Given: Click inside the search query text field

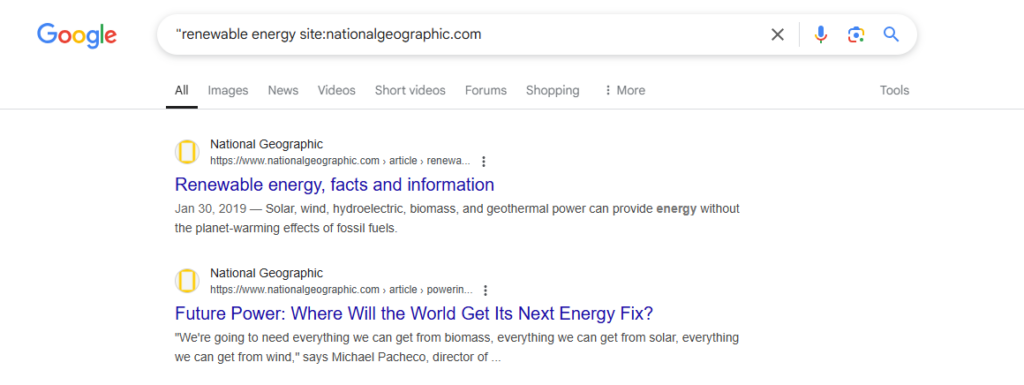Looking at the screenshot, I should pyautogui.click(x=464, y=35).
